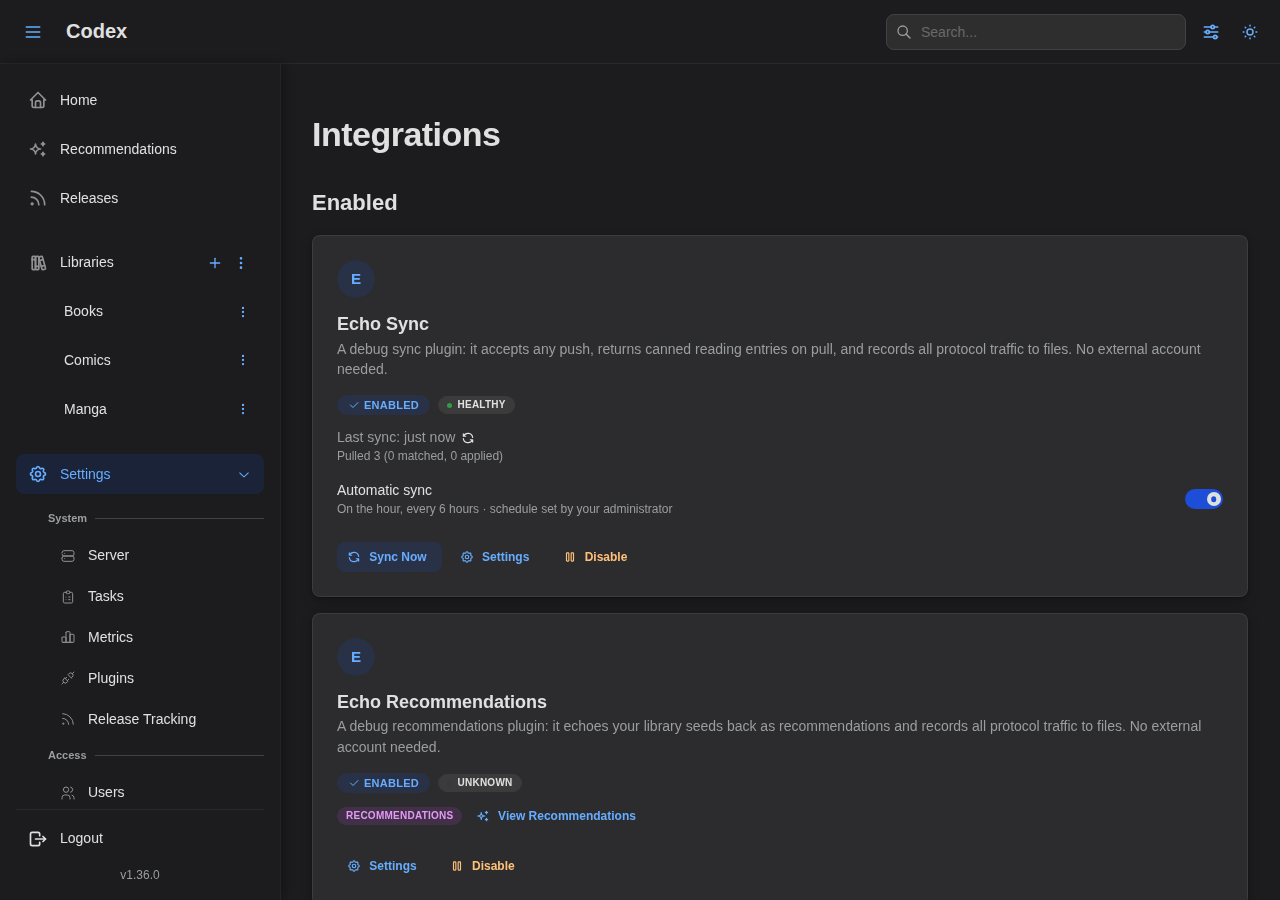The height and width of the screenshot is (900, 1280).
Task: Click the Plugins plug icon
Action: [68, 678]
